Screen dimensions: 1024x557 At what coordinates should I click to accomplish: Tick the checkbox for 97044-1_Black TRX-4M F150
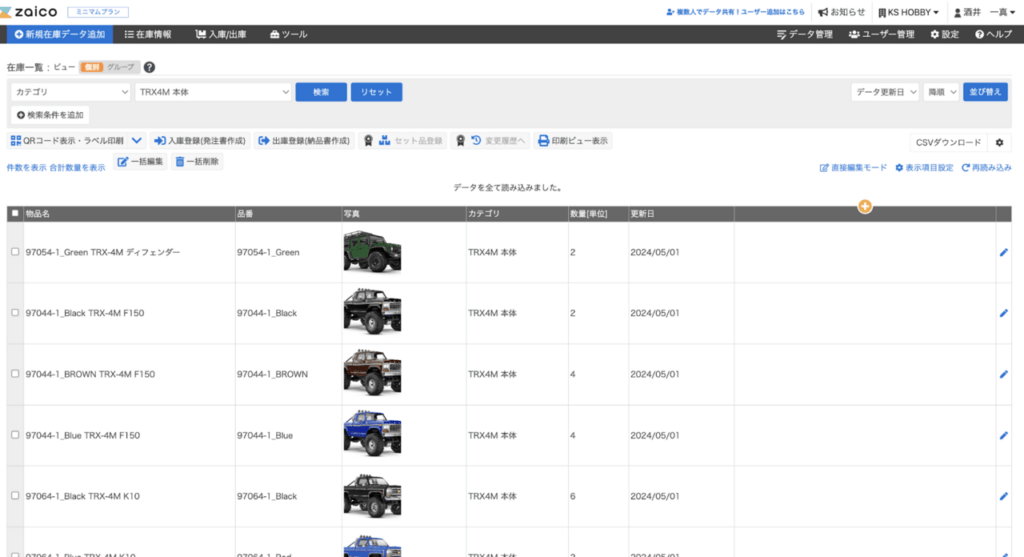[x=14, y=313]
